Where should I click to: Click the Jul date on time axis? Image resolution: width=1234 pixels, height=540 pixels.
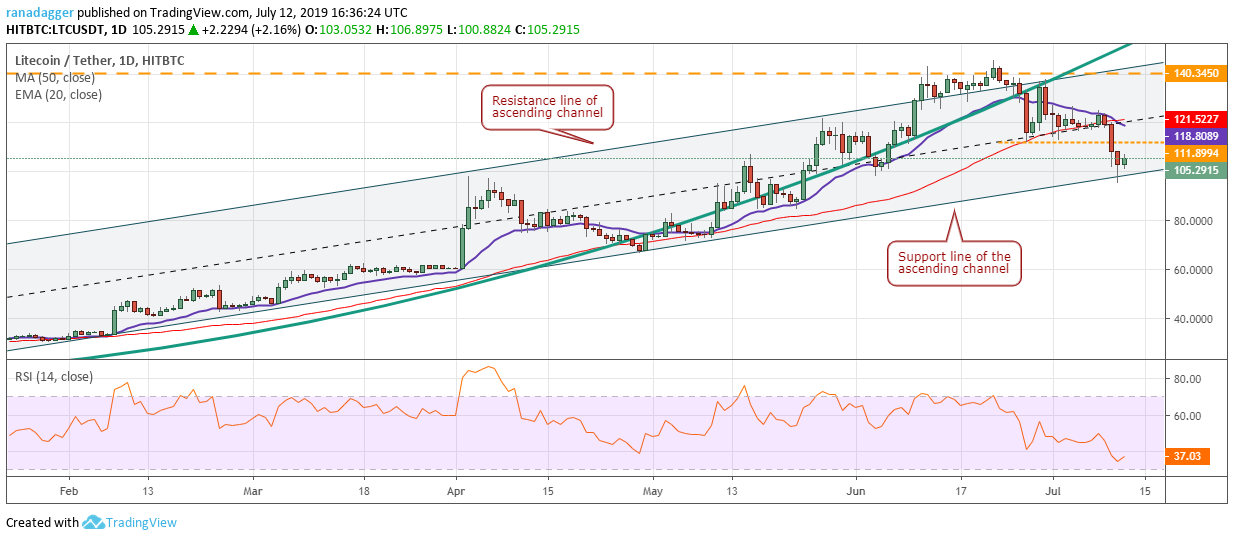point(1052,492)
